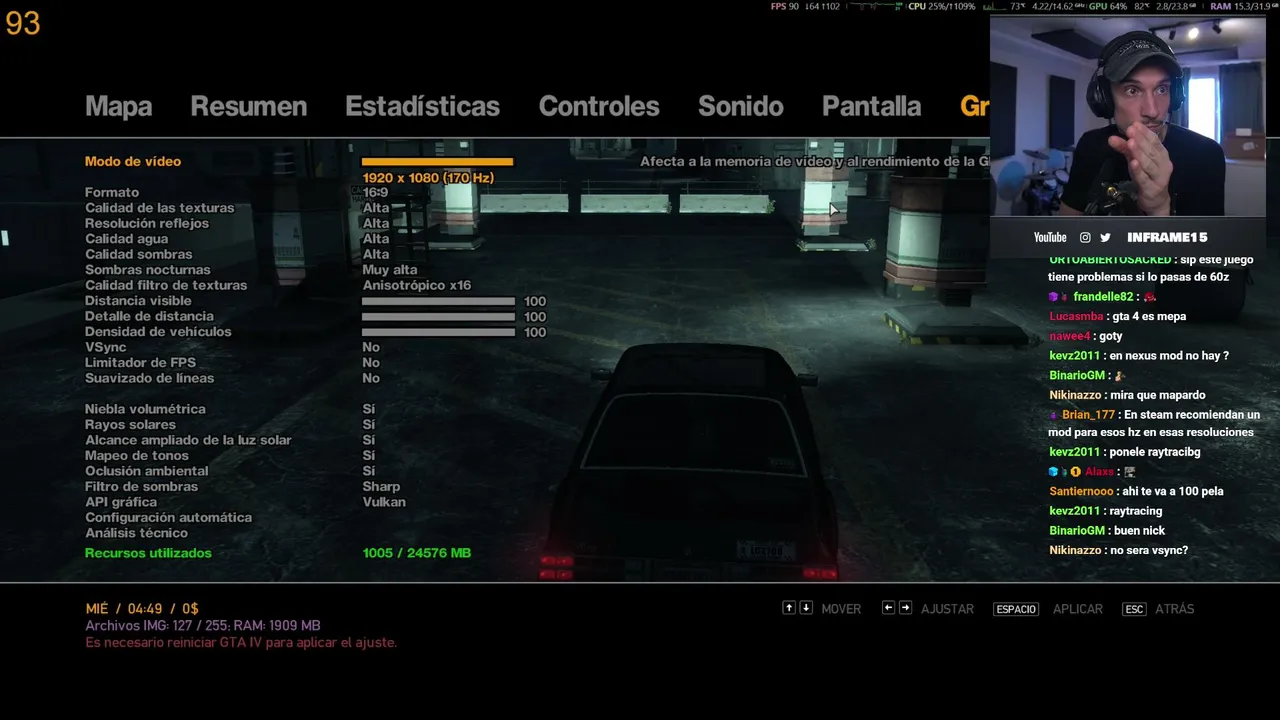
Task: Click the ESC key icon
Action: (1134, 609)
